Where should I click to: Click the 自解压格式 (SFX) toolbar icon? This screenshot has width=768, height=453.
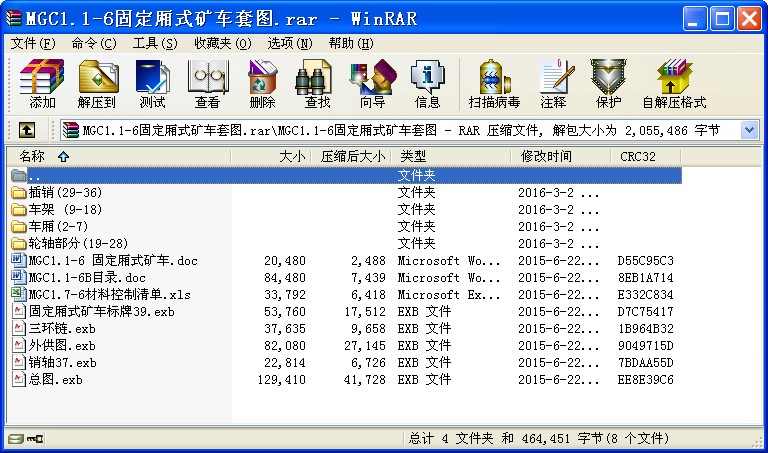click(674, 77)
